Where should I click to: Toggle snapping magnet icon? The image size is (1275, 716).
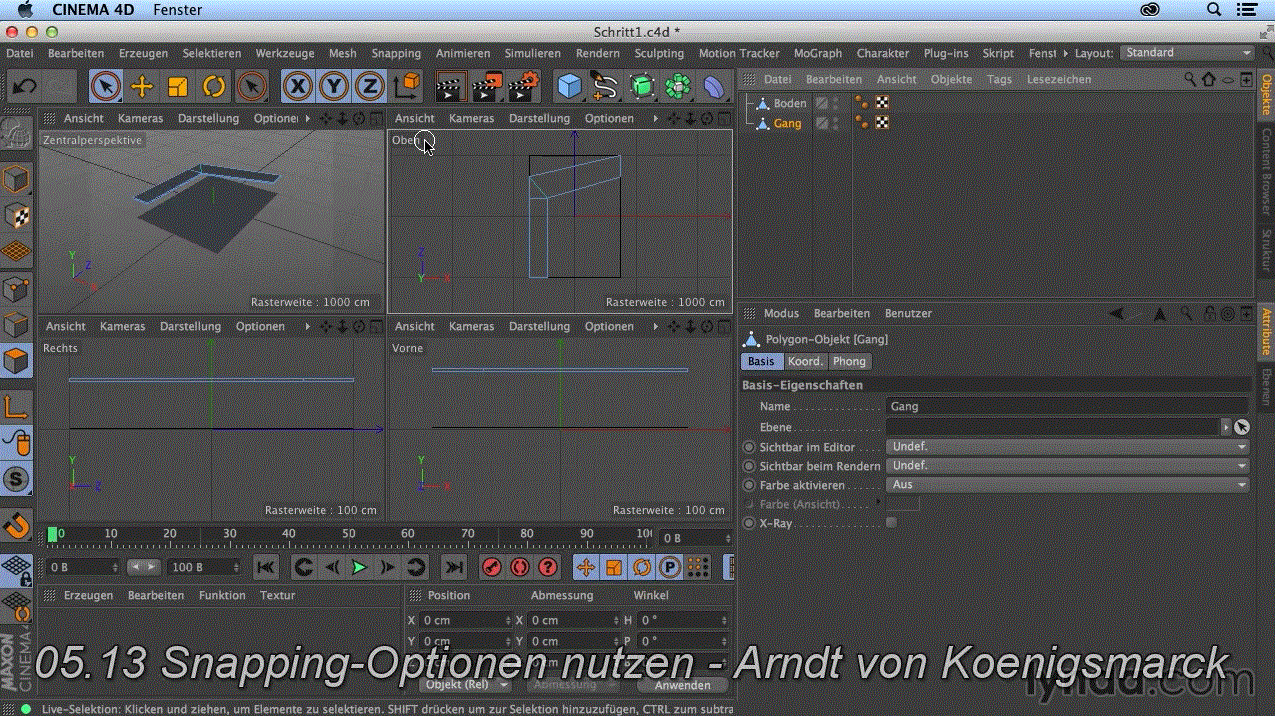pos(16,524)
